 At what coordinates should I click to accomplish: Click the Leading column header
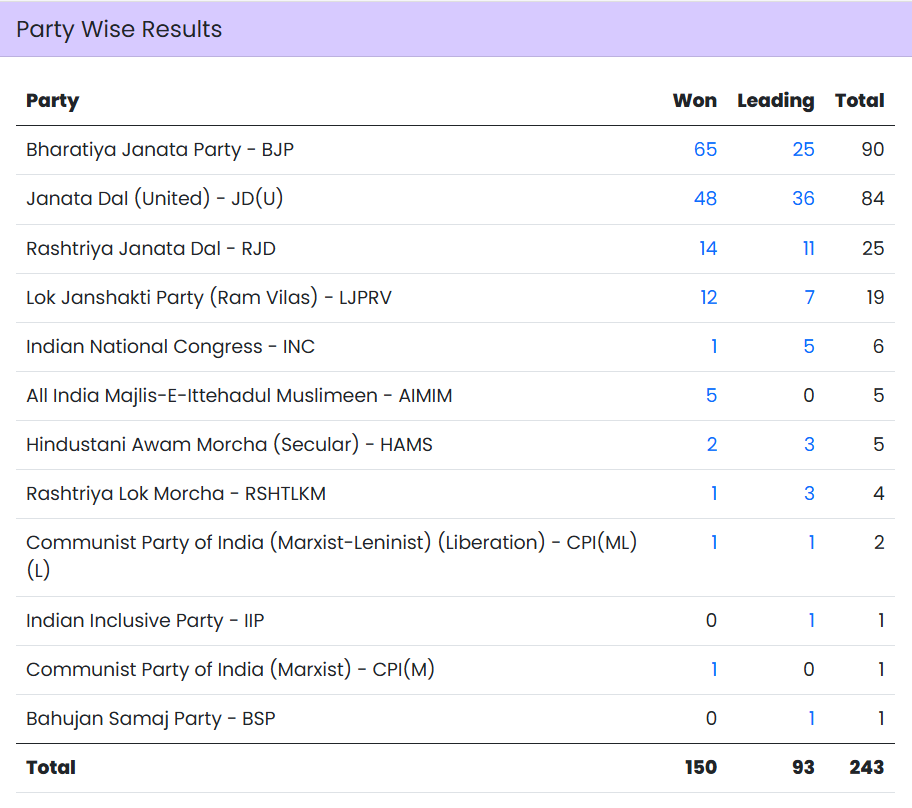point(775,101)
